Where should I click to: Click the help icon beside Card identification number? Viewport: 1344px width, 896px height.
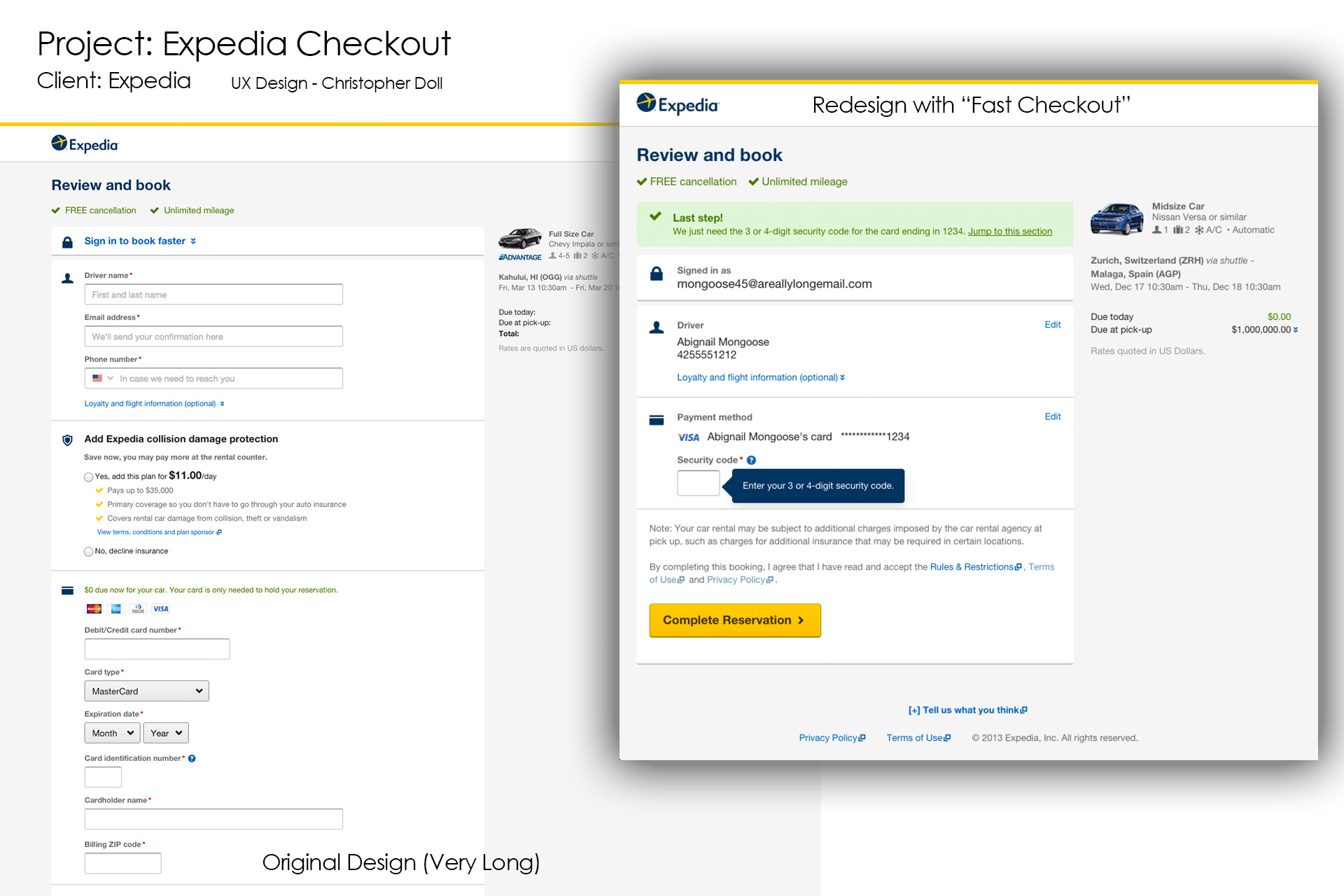click(x=192, y=758)
